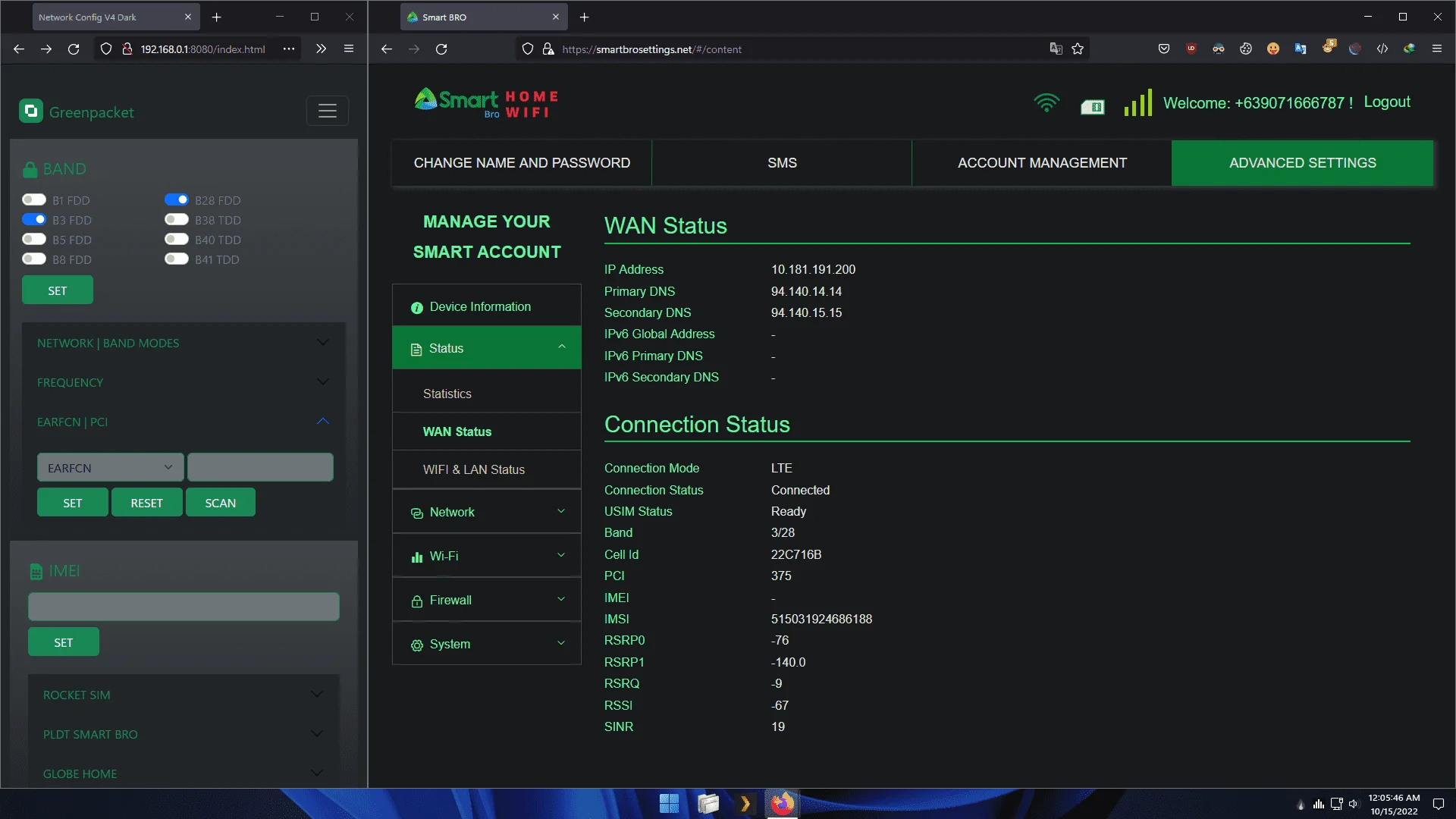
Task: Collapse the Status sidebar menu
Action: click(487, 348)
